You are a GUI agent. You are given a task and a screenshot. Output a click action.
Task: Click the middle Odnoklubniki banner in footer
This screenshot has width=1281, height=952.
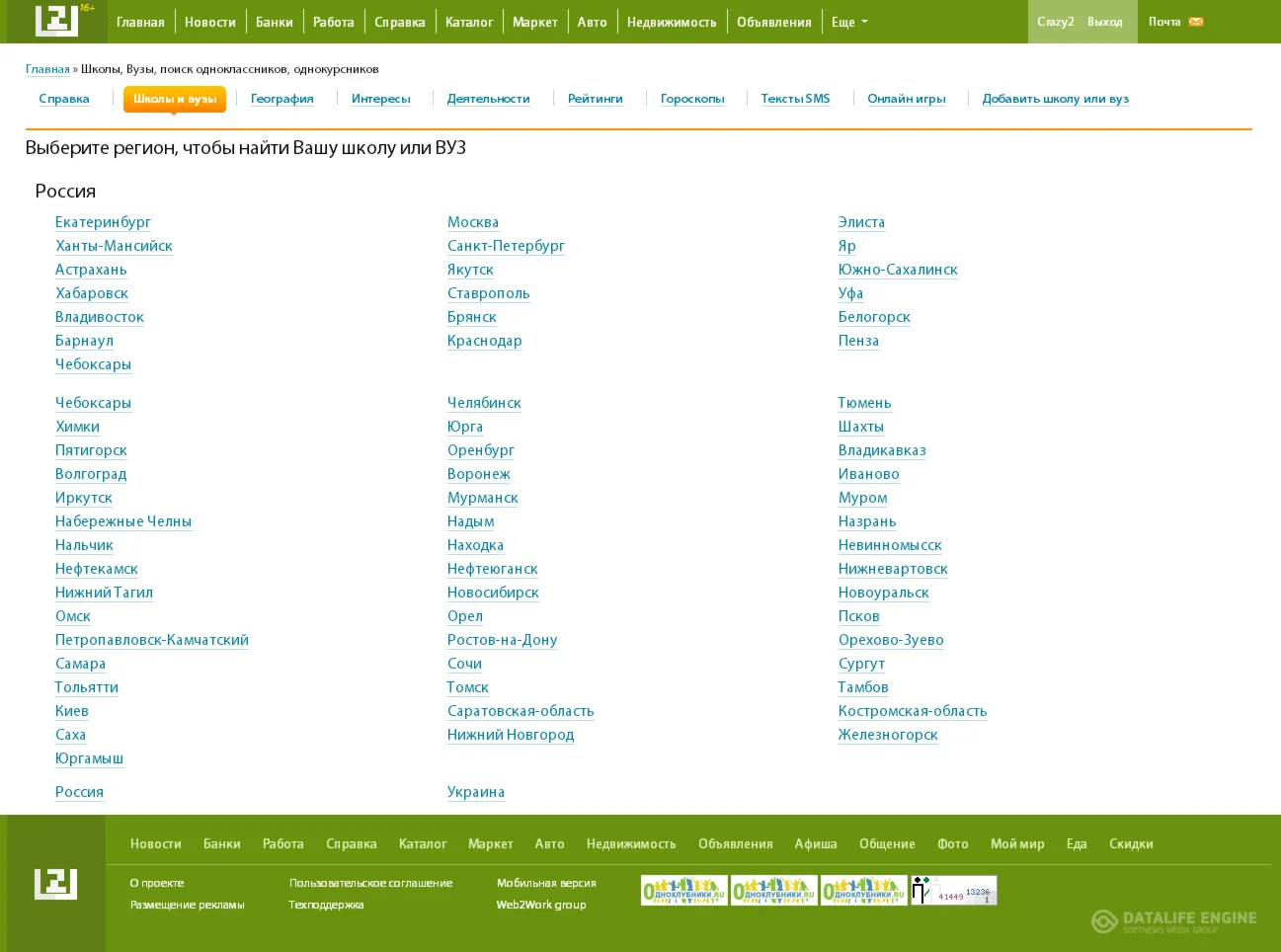[x=773, y=891]
